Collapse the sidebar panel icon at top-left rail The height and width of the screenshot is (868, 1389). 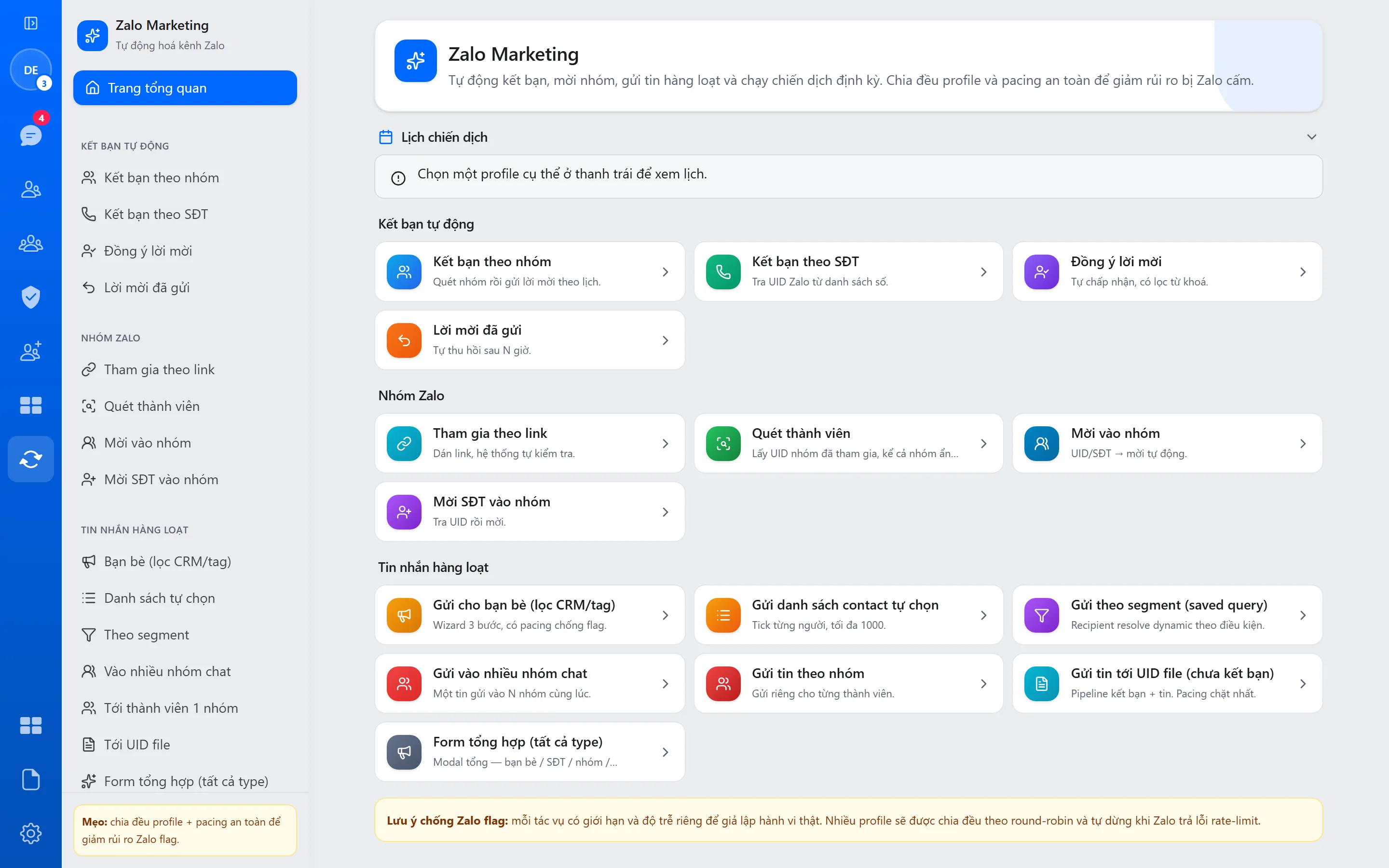point(30,23)
